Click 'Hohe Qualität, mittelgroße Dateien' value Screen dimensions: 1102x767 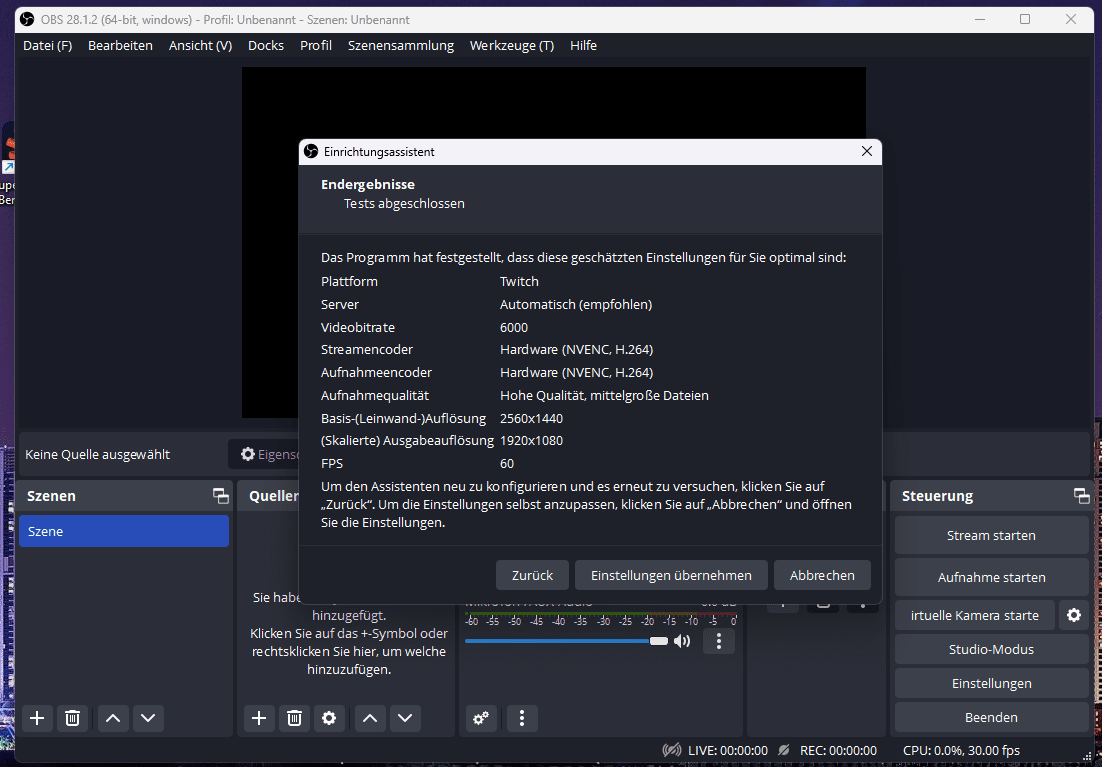(604, 396)
